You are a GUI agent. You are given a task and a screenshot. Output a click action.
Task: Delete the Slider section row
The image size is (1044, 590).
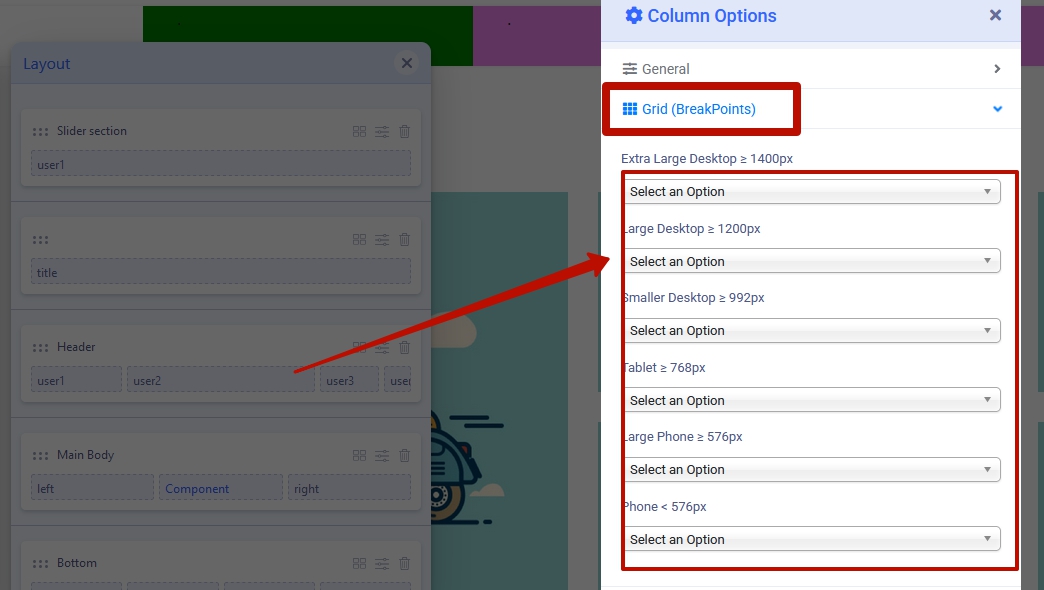[x=404, y=131]
